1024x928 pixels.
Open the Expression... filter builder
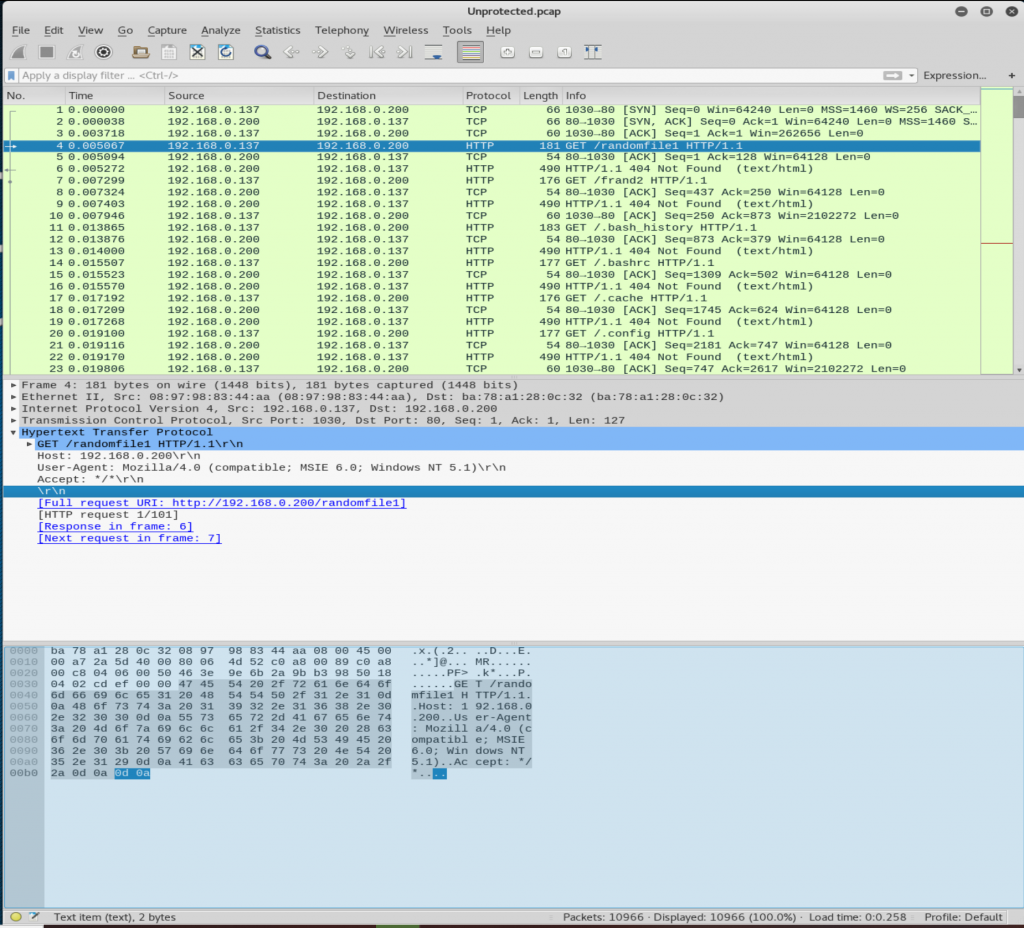click(x=954, y=76)
